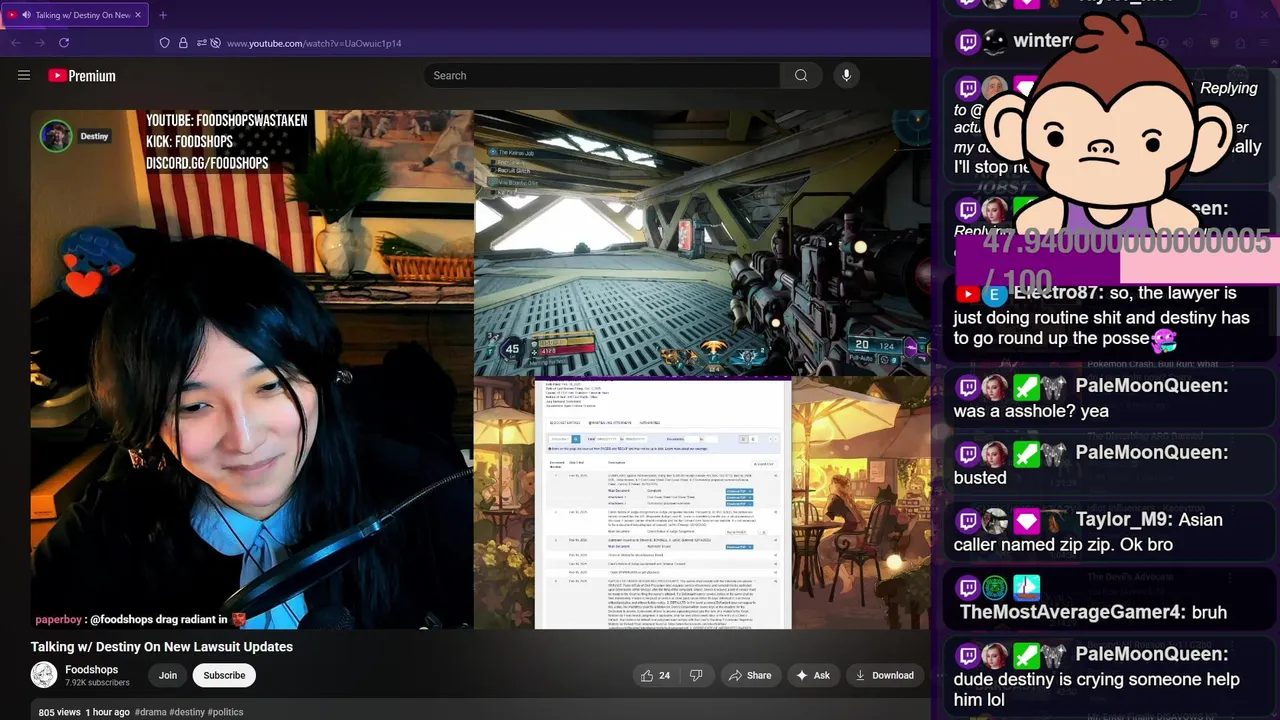Click the 805 views text
The width and height of the screenshot is (1280, 720).
(59, 712)
